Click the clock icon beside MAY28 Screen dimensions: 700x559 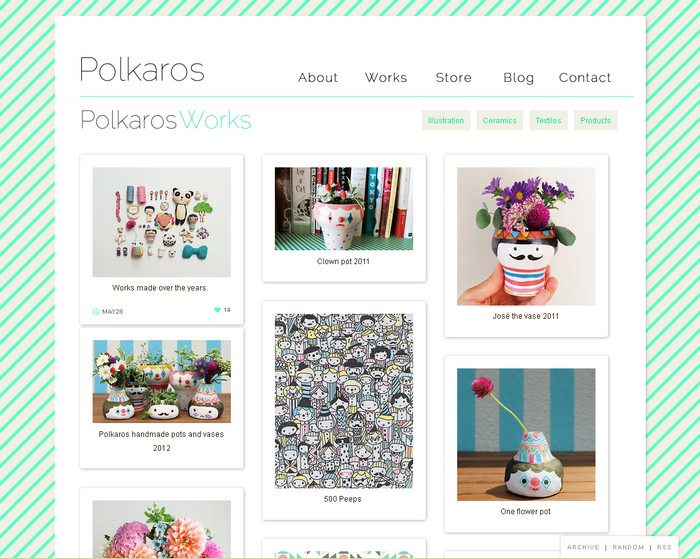point(96,312)
